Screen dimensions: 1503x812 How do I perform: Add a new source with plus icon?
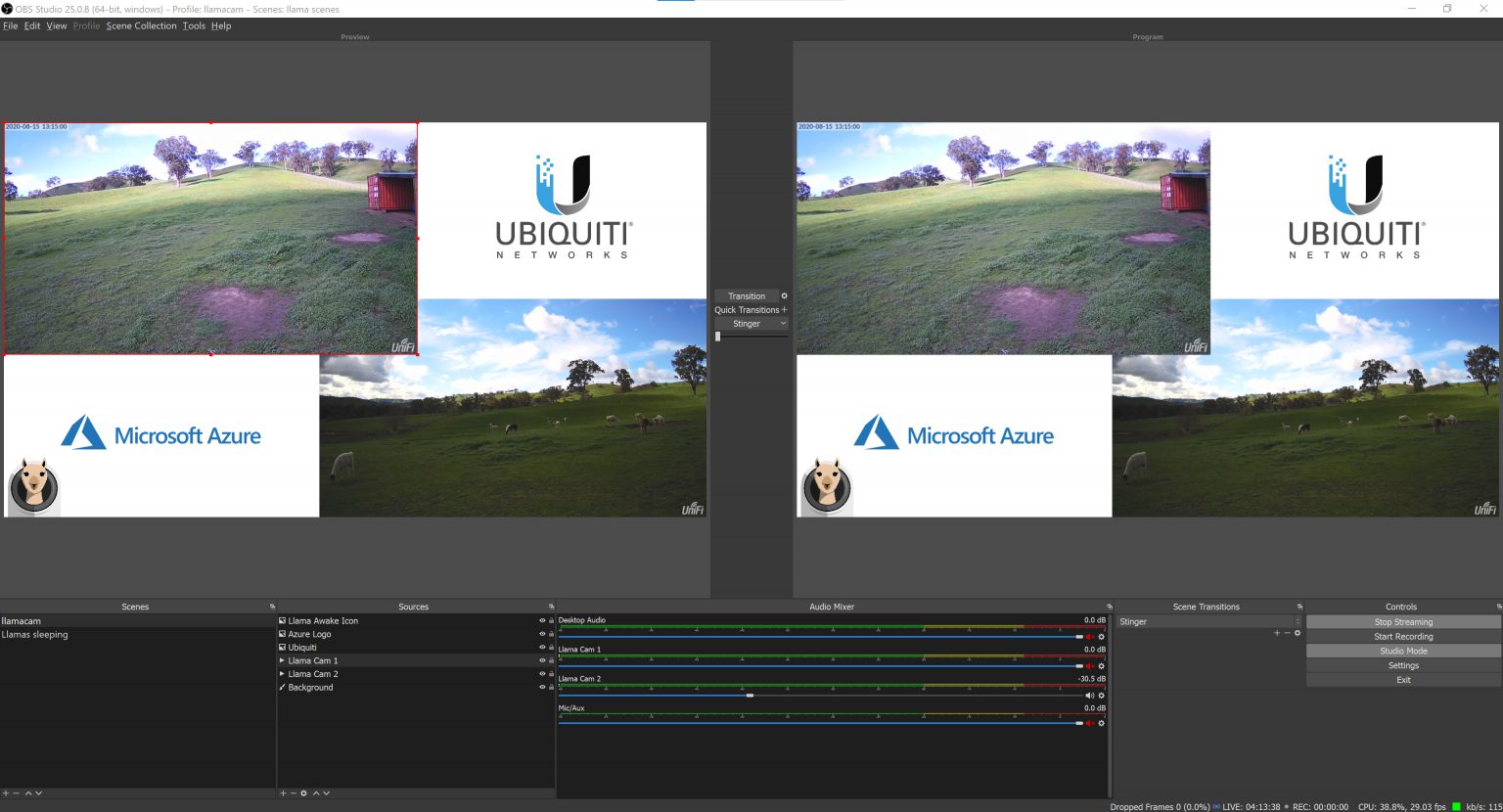[x=284, y=793]
